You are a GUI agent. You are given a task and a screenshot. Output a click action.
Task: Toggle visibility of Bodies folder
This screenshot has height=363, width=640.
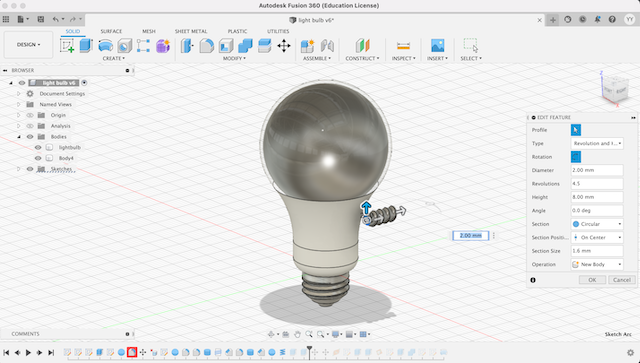pos(30,137)
